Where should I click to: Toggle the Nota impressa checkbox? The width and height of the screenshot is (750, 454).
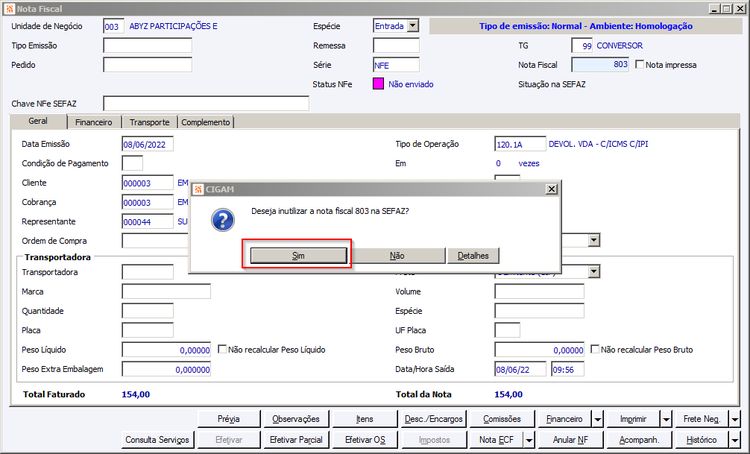(x=640, y=64)
